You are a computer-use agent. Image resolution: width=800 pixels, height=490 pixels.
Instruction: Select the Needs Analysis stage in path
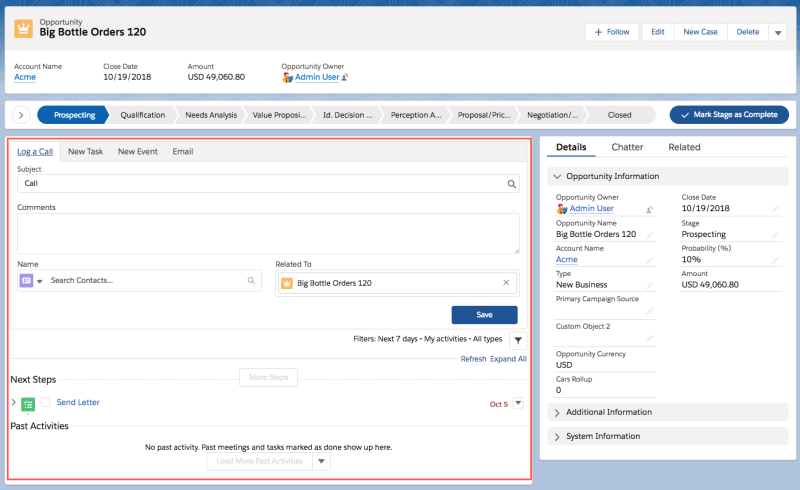[x=211, y=115]
